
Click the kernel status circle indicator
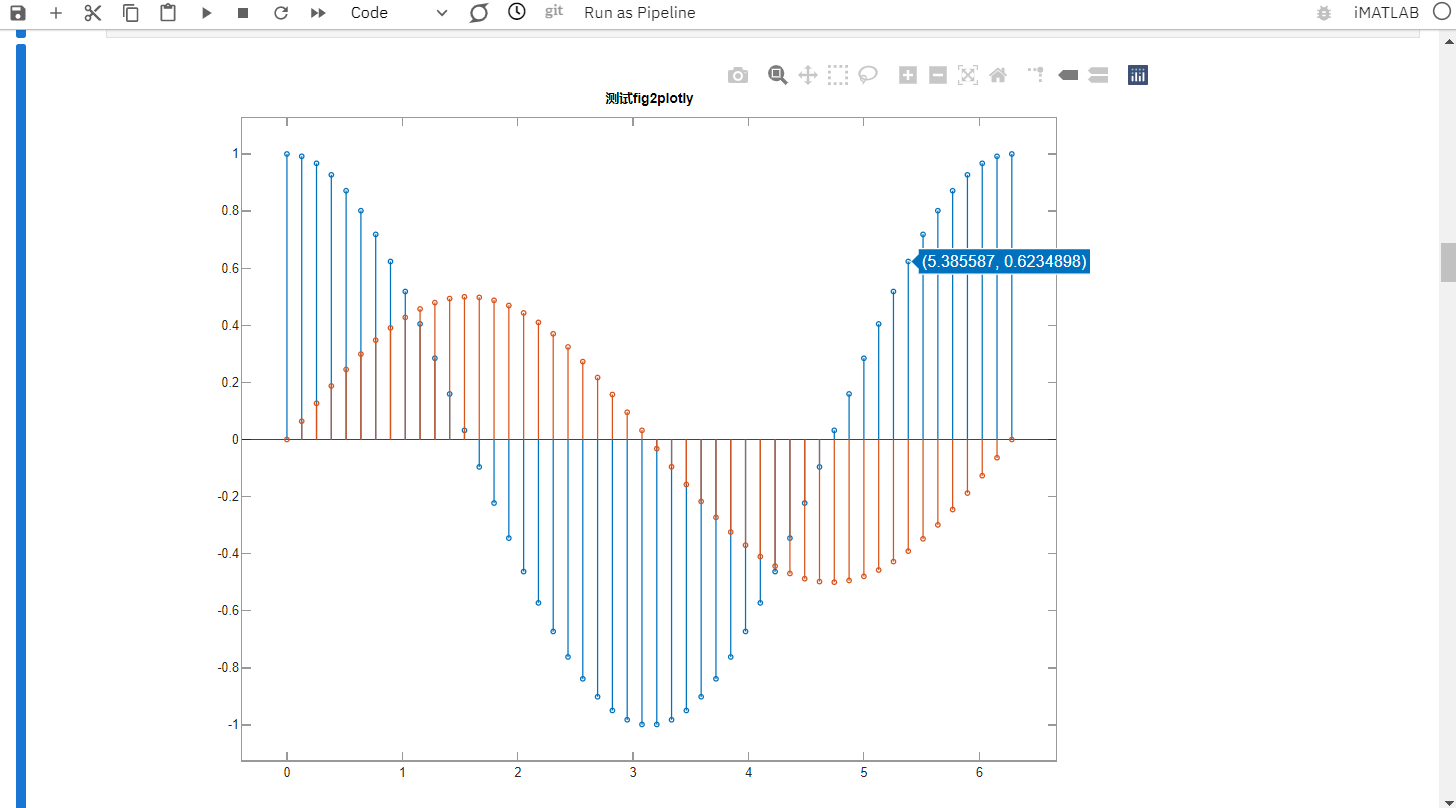tap(1441, 13)
